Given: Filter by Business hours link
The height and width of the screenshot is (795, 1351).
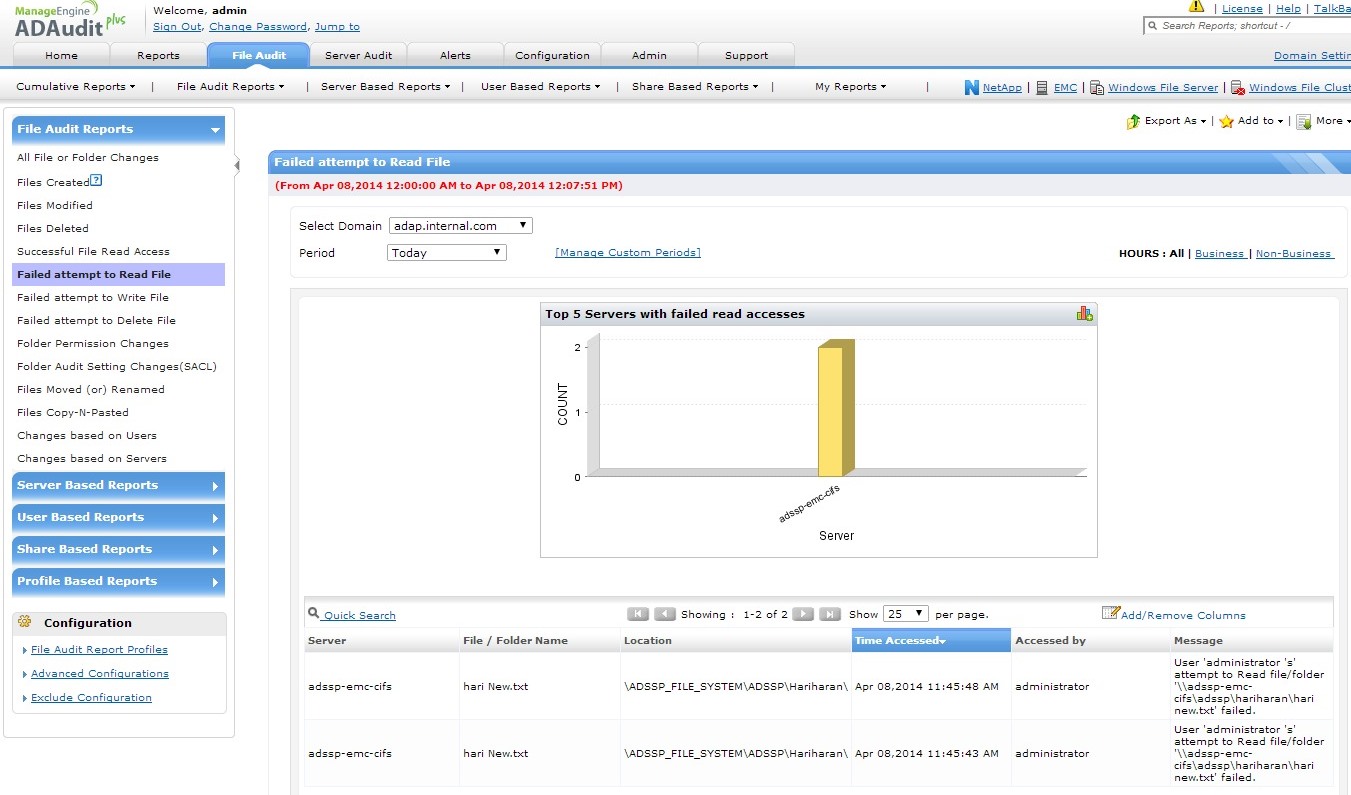Looking at the screenshot, I should (1220, 254).
